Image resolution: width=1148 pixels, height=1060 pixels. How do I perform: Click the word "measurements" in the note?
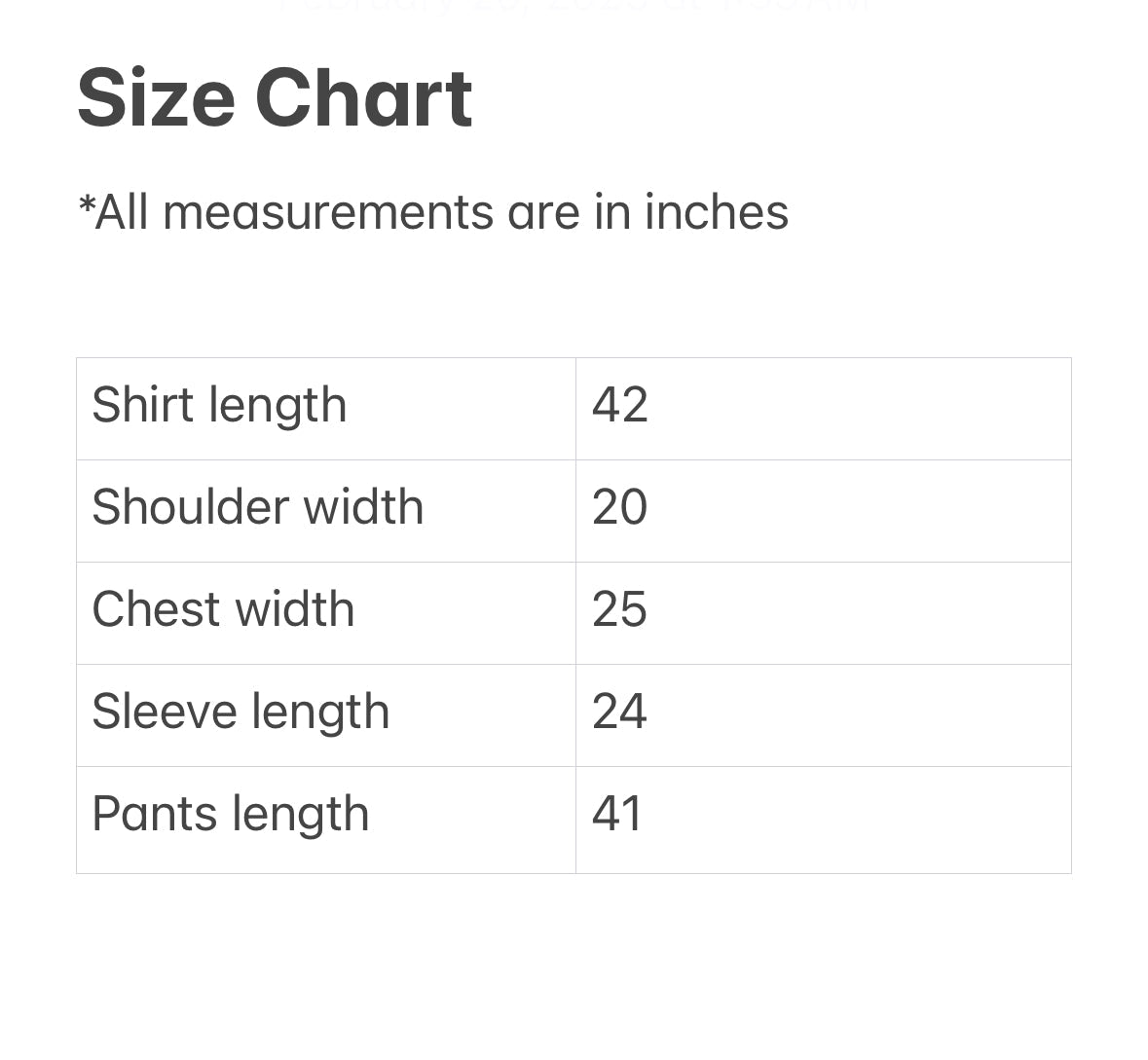point(328,212)
